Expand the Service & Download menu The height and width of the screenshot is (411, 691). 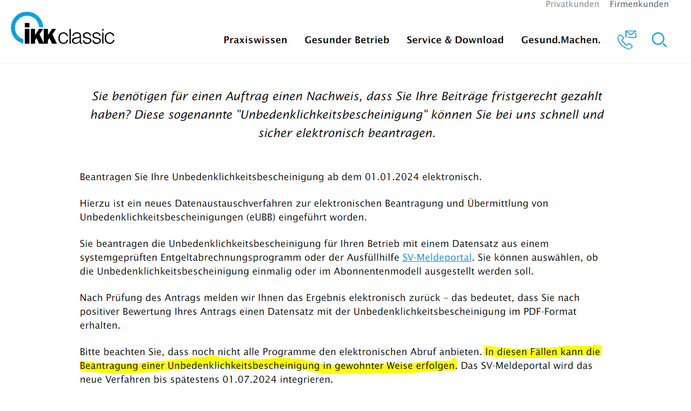455,40
